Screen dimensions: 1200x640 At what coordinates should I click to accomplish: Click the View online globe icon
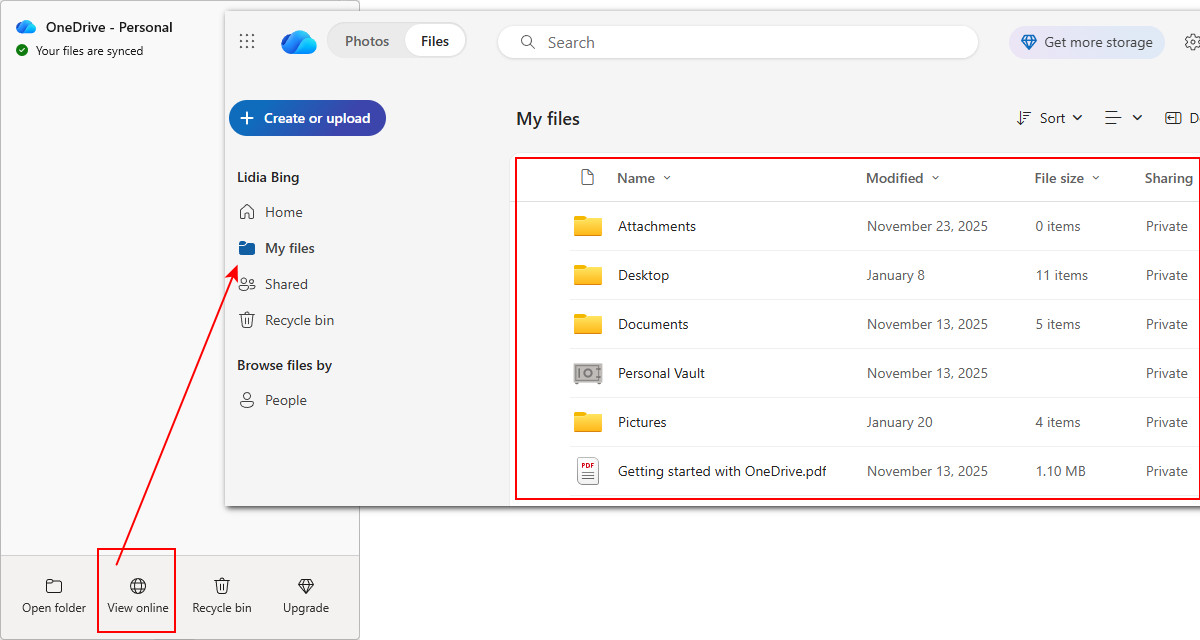(x=138, y=586)
